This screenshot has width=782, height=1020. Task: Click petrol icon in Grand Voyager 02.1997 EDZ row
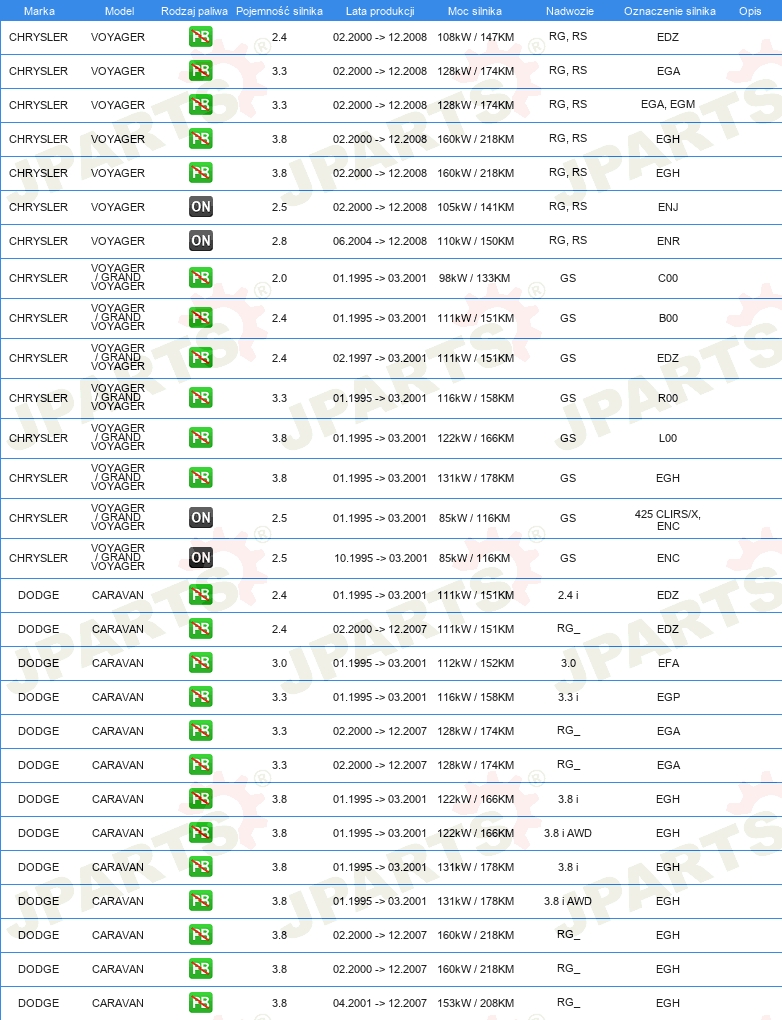pyautogui.click(x=200, y=358)
